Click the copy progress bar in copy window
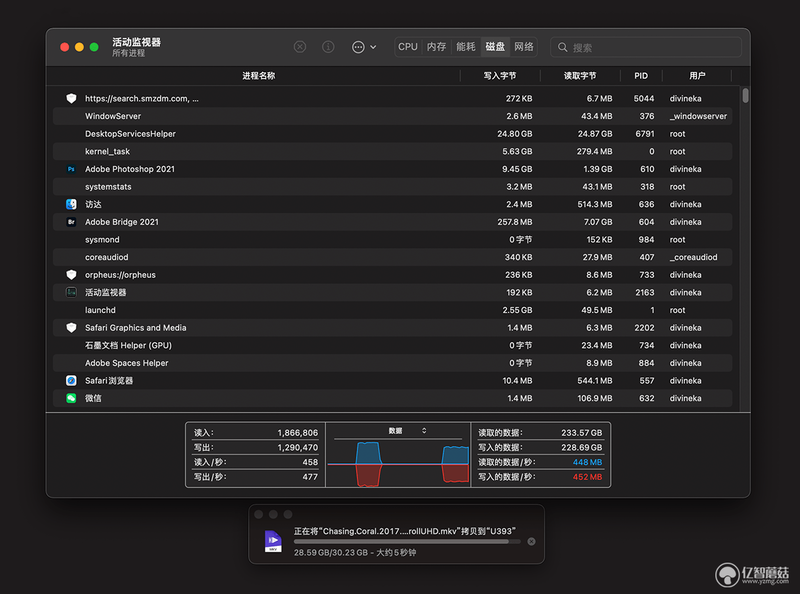This screenshot has width=800, height=594. click(x=407, y=541)
